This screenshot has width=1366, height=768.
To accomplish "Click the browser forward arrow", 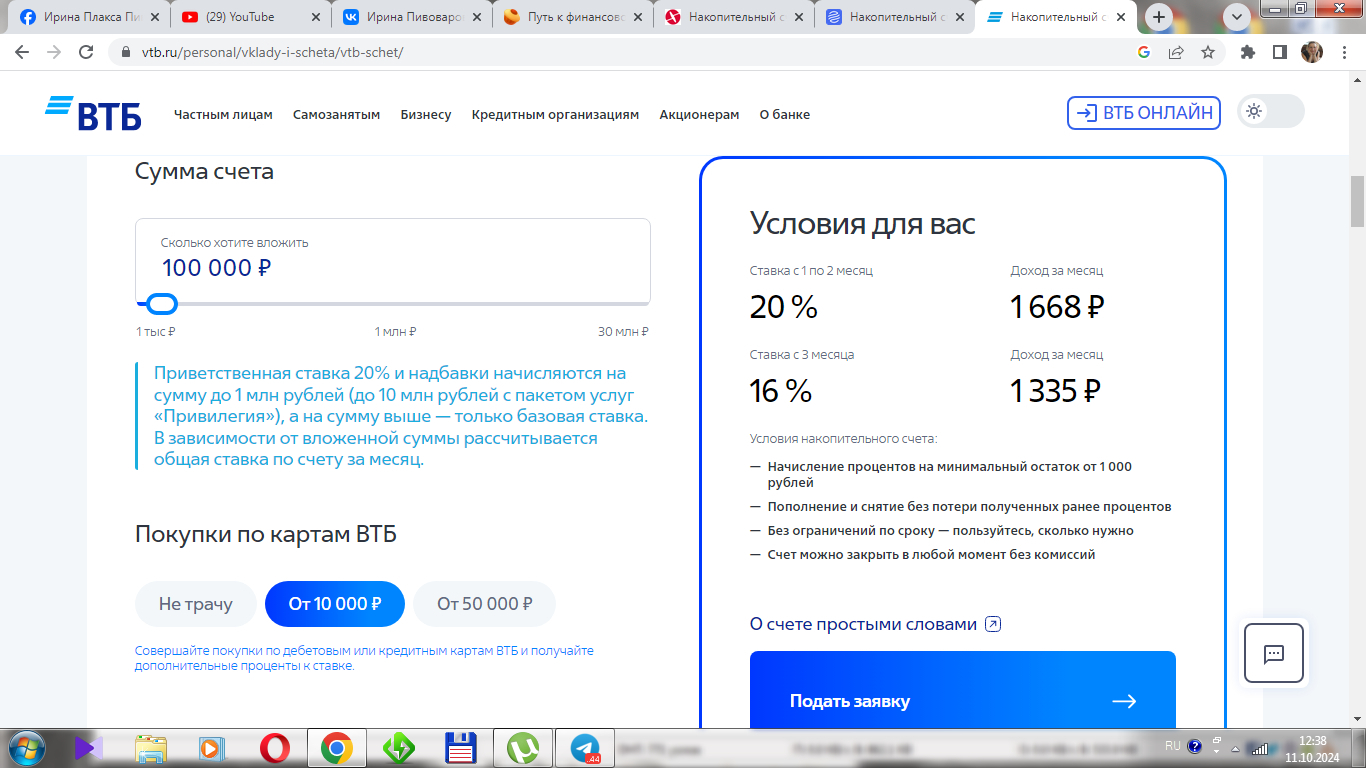I will click(54, 52).
